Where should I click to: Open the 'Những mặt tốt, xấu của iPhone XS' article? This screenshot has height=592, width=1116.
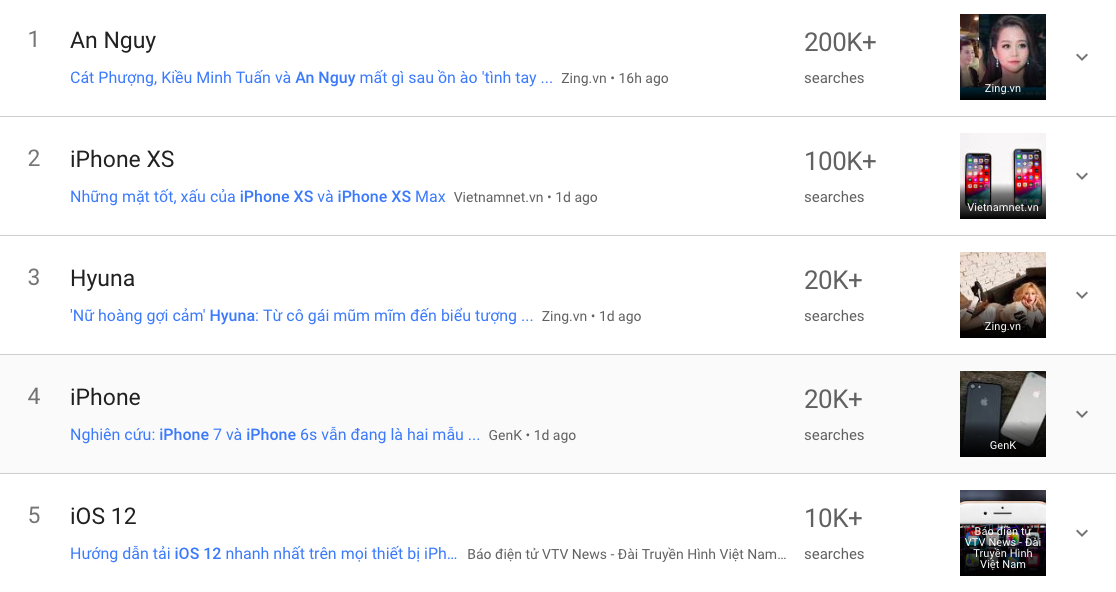[x=258, y=197]
